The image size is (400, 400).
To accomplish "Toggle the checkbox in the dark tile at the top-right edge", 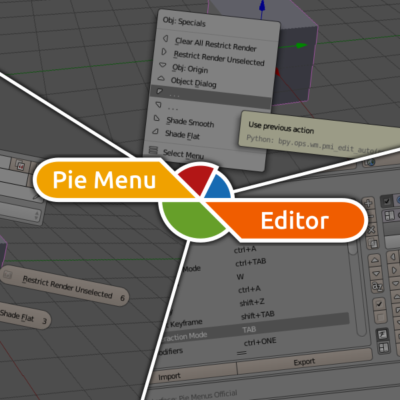I will tap(387, 201).
